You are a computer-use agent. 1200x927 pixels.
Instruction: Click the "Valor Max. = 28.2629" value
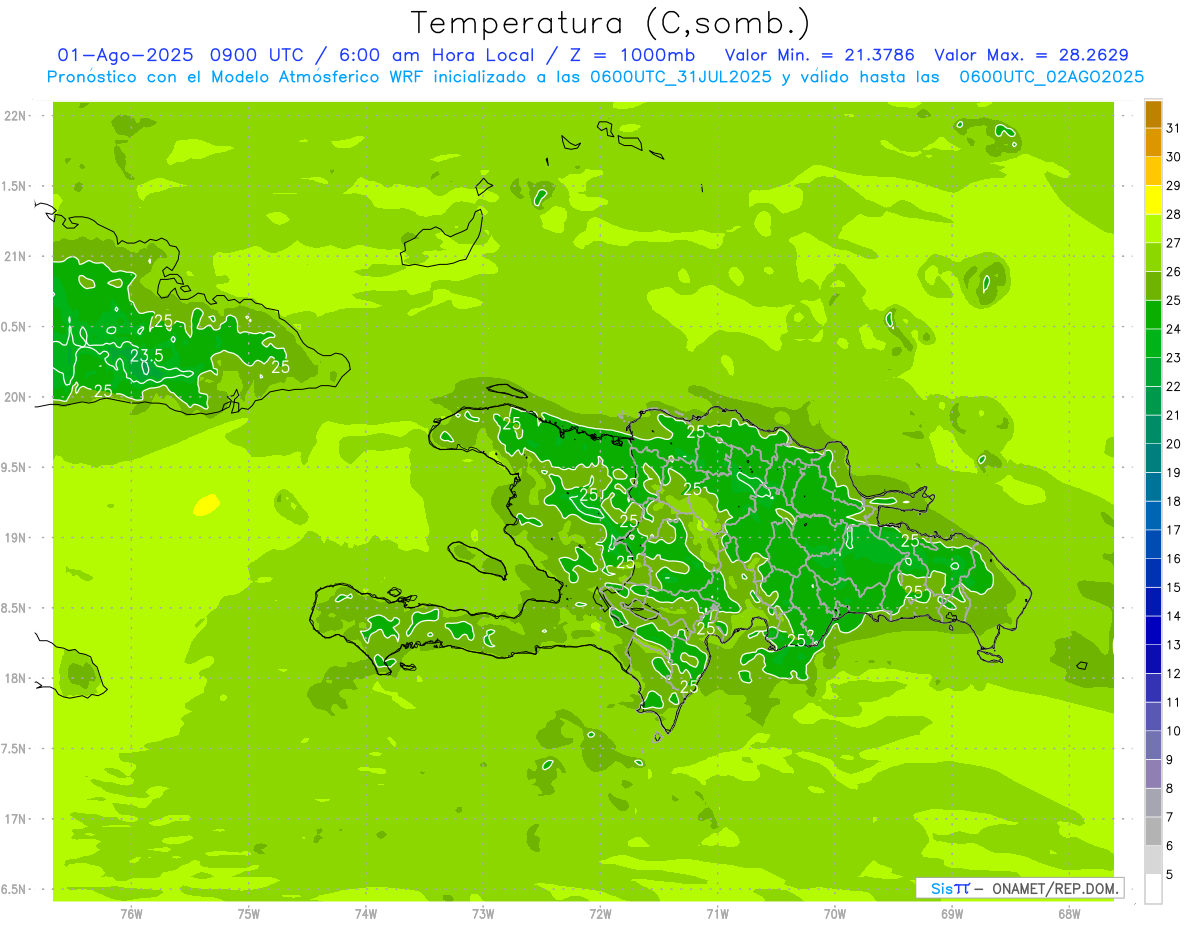(1031, 55)
